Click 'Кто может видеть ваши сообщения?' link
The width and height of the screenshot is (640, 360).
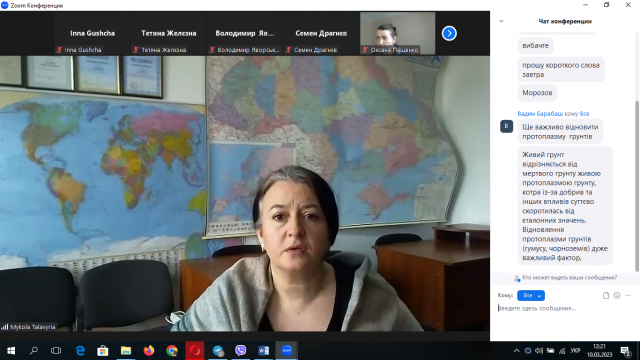(569, 278)
